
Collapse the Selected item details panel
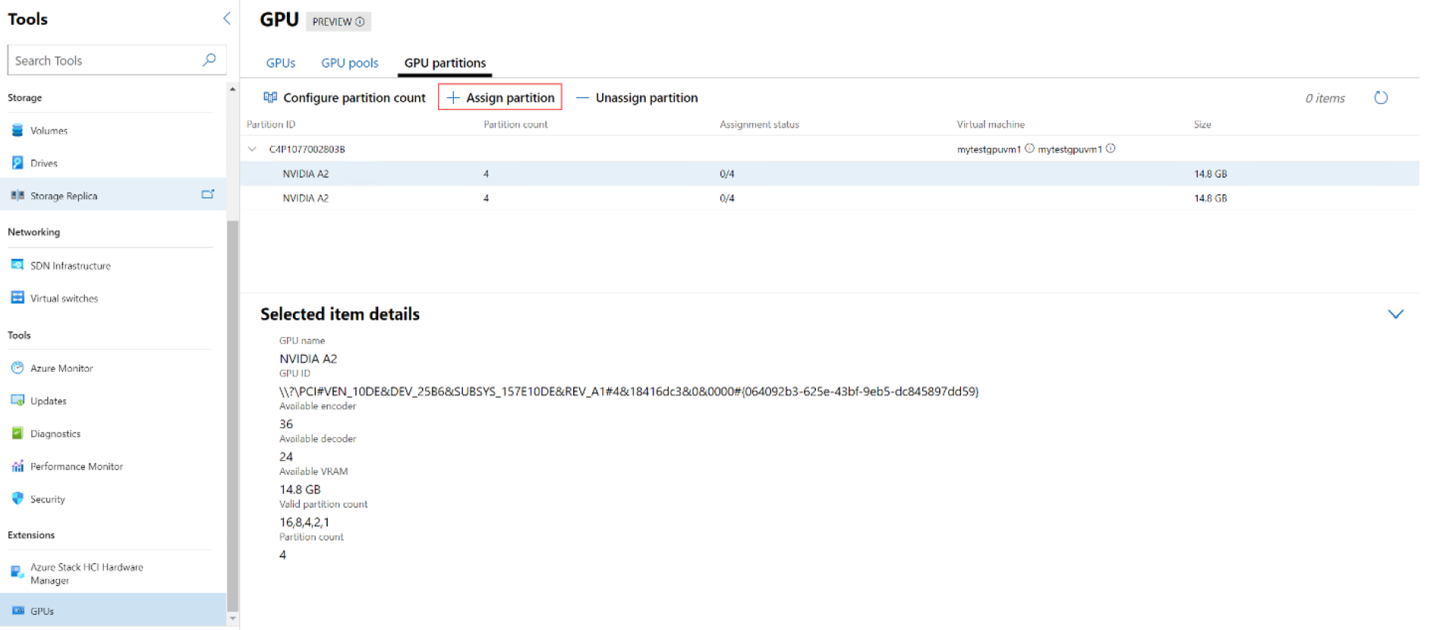(x=1396, y=314)
